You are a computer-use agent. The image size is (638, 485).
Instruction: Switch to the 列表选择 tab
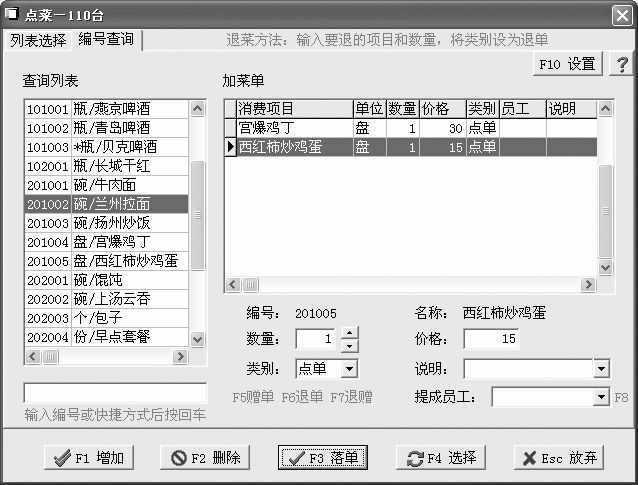38,40
